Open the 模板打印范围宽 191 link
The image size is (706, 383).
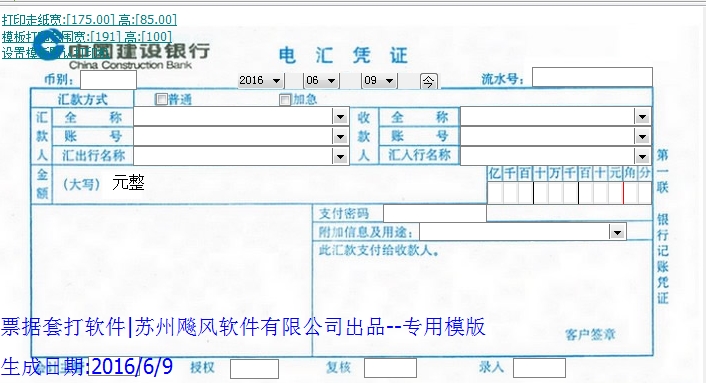(x=87, y=36)
